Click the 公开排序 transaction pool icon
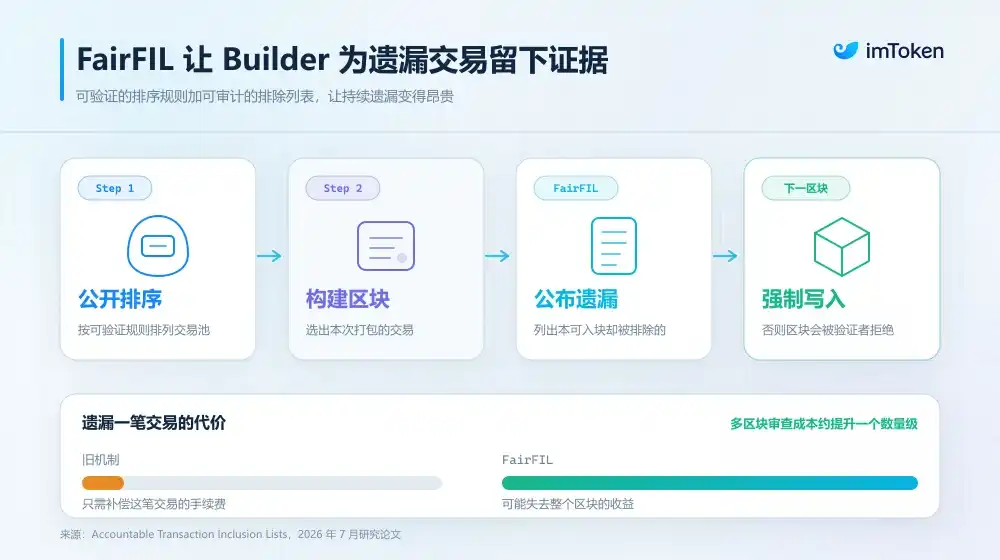The height and width of the screenshot is (560, 1000). click(158, 246)
